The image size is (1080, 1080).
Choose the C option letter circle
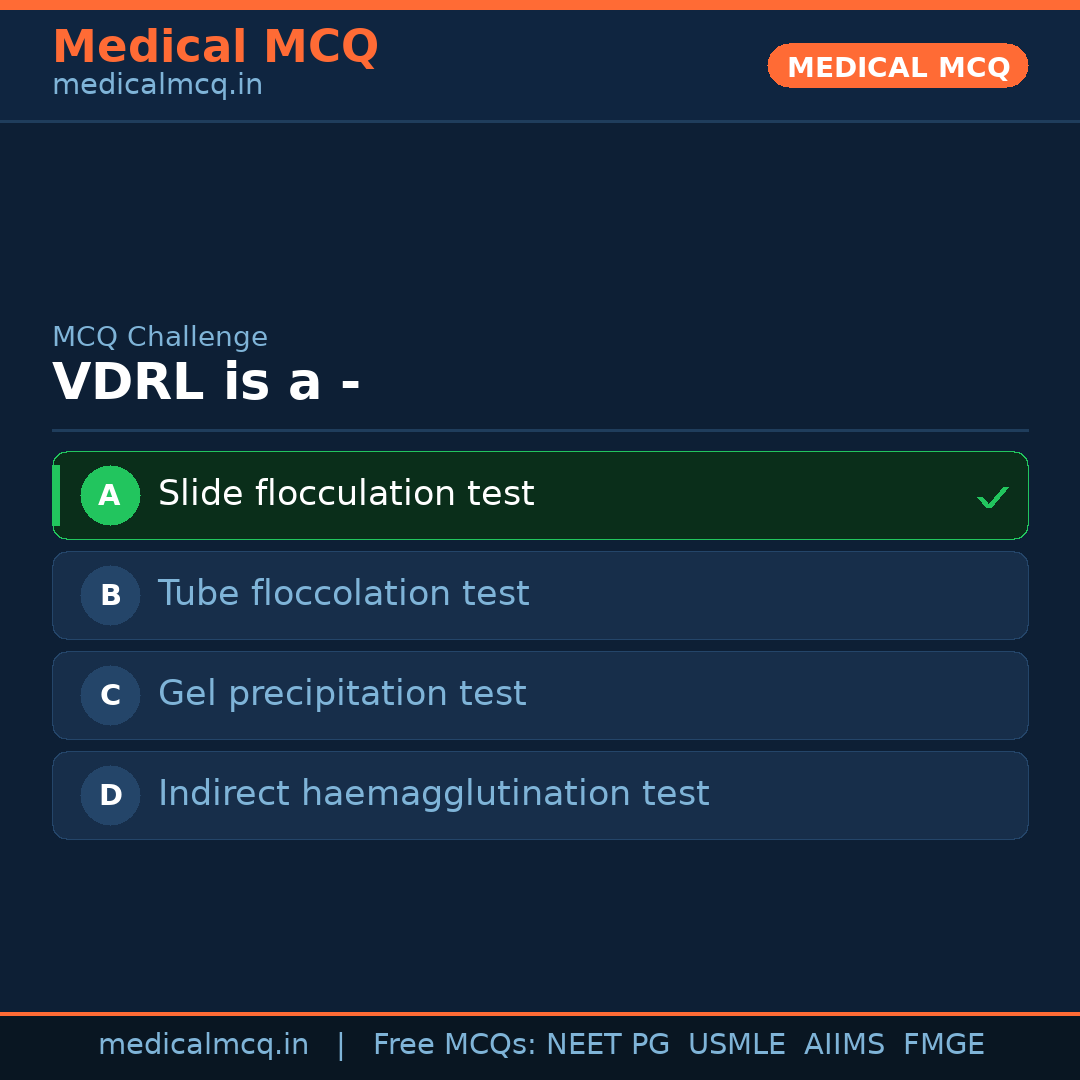[110, 695]
